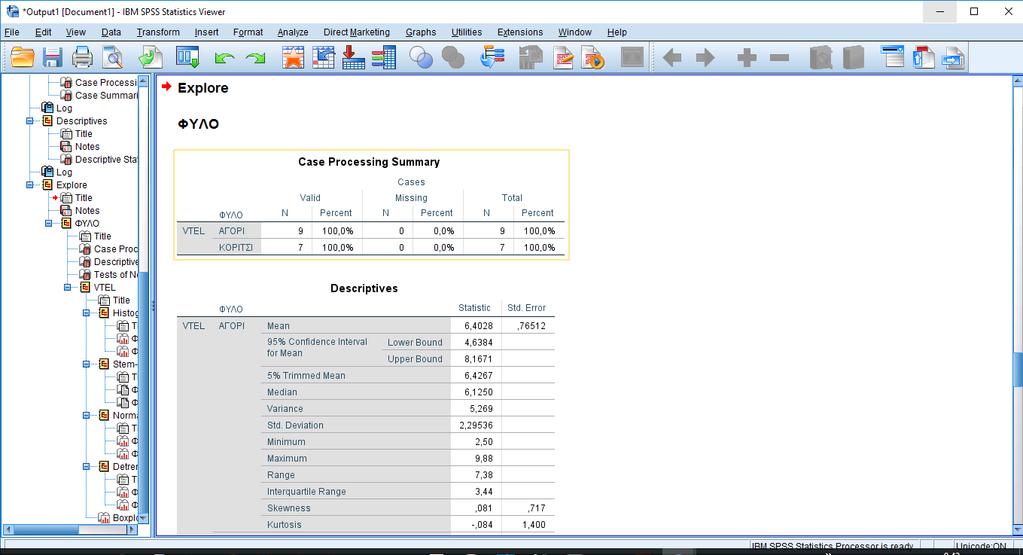The image size is (1023, 555).
Task: Print the output with the printer icon
Action: click(82, 57)
